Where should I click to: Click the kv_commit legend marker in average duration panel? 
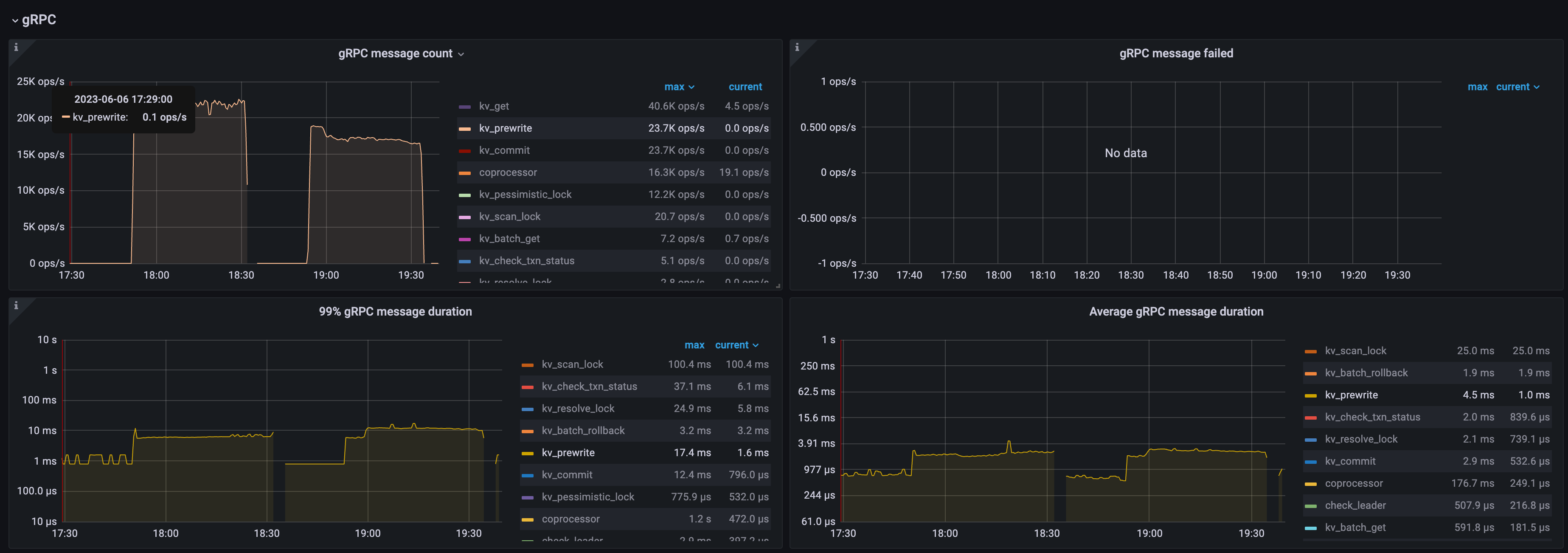point(1311,461)
